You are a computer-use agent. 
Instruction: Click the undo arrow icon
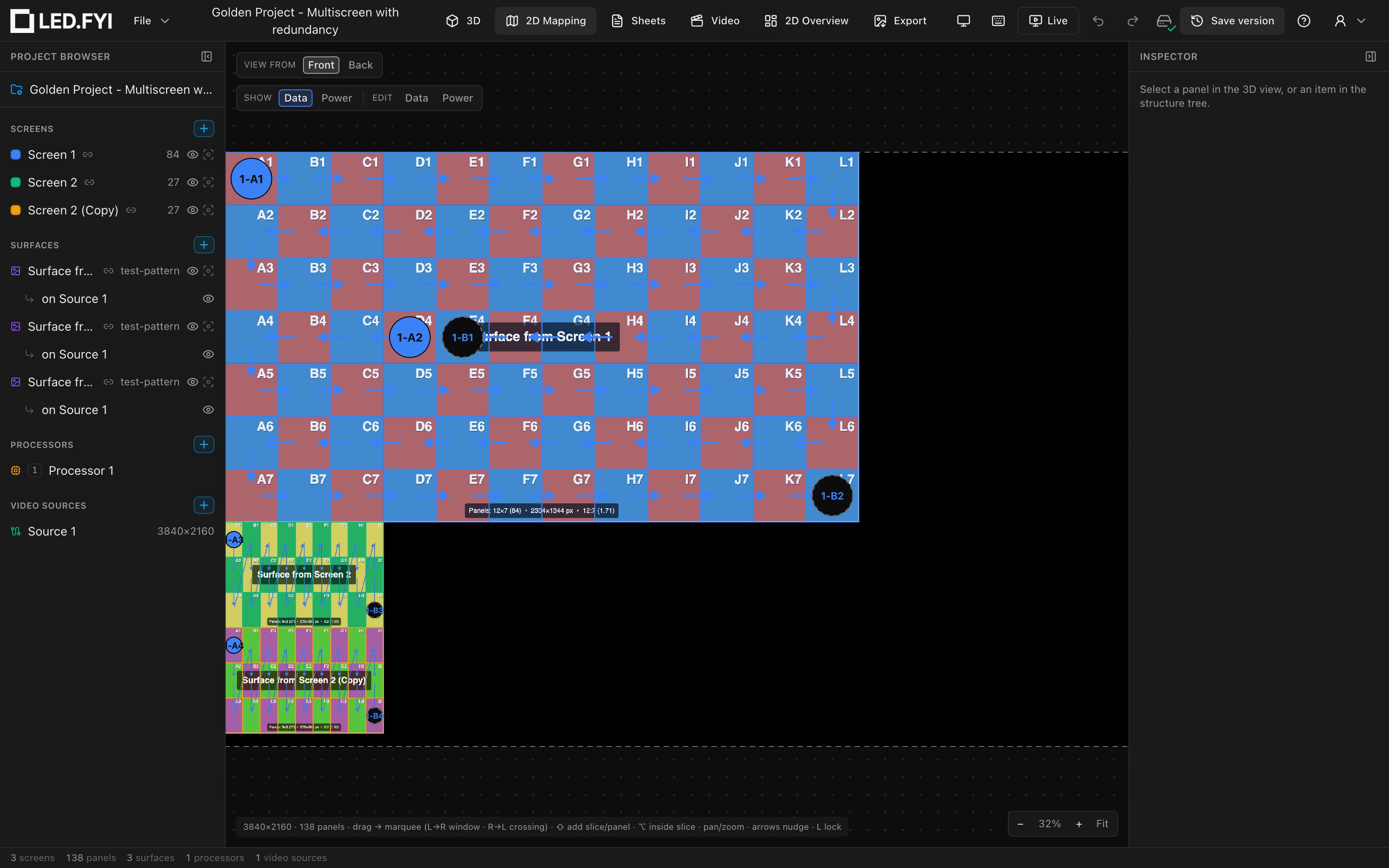[x=1098, y=21]
